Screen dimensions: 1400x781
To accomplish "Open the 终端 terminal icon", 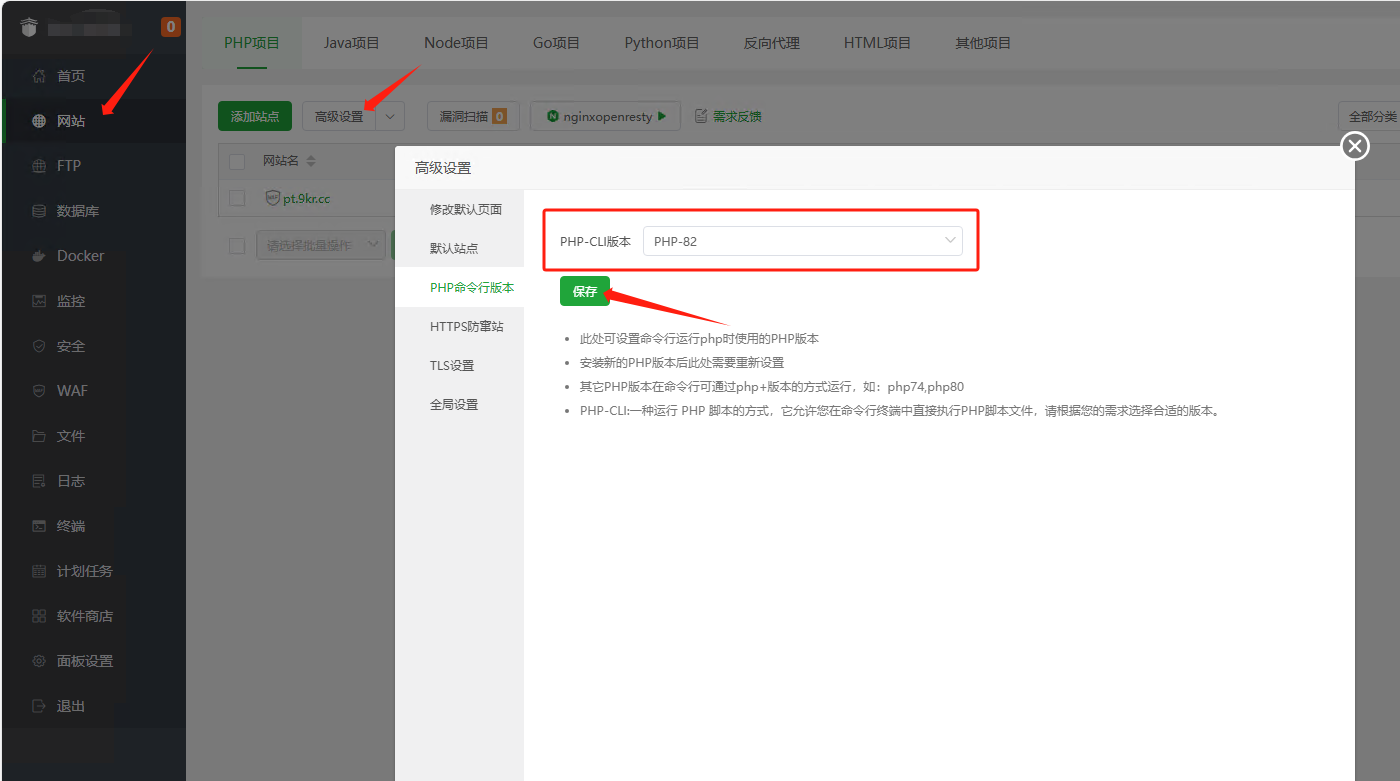I will tap(39, 526).
